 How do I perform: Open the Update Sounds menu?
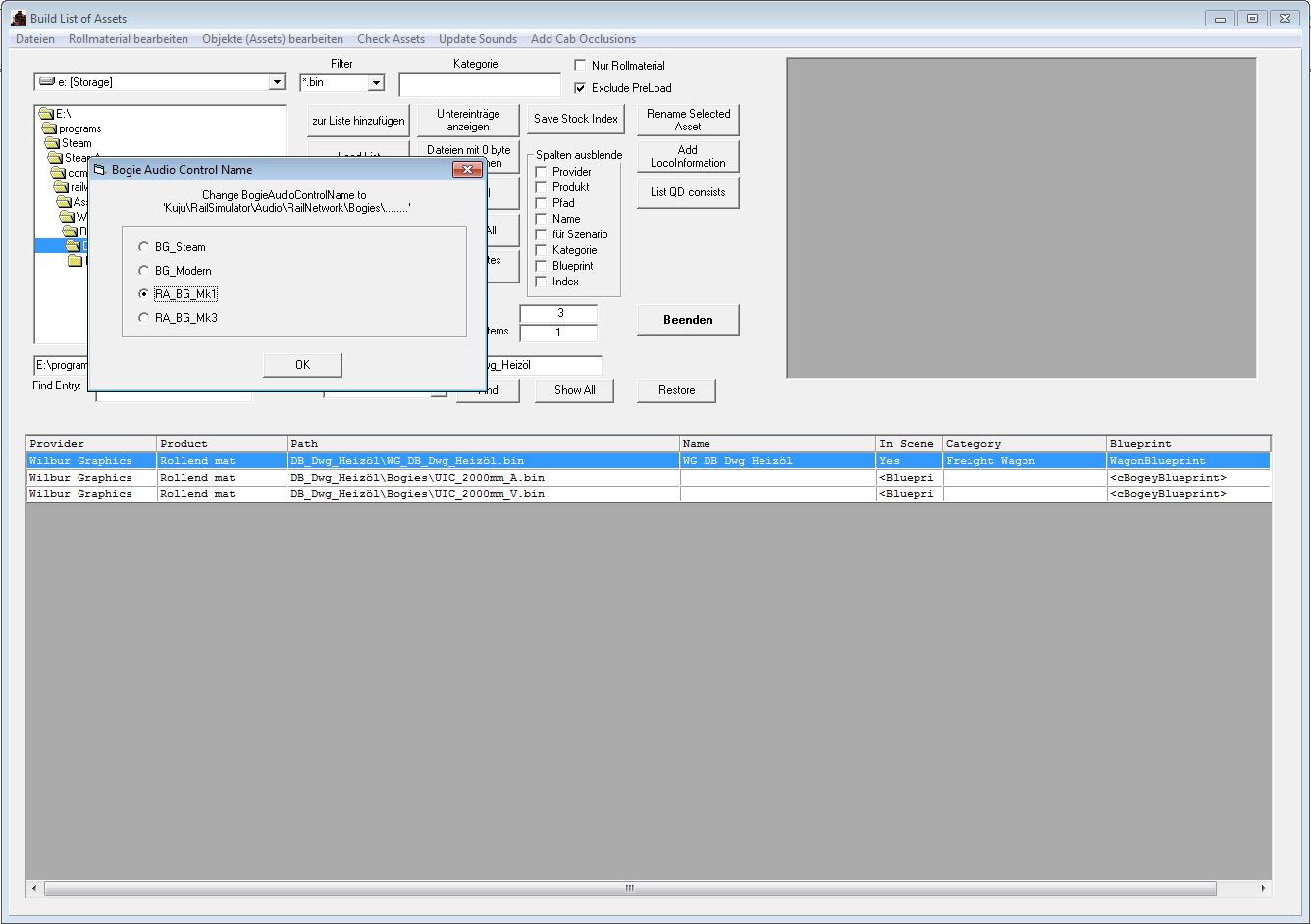click(478, 39)
